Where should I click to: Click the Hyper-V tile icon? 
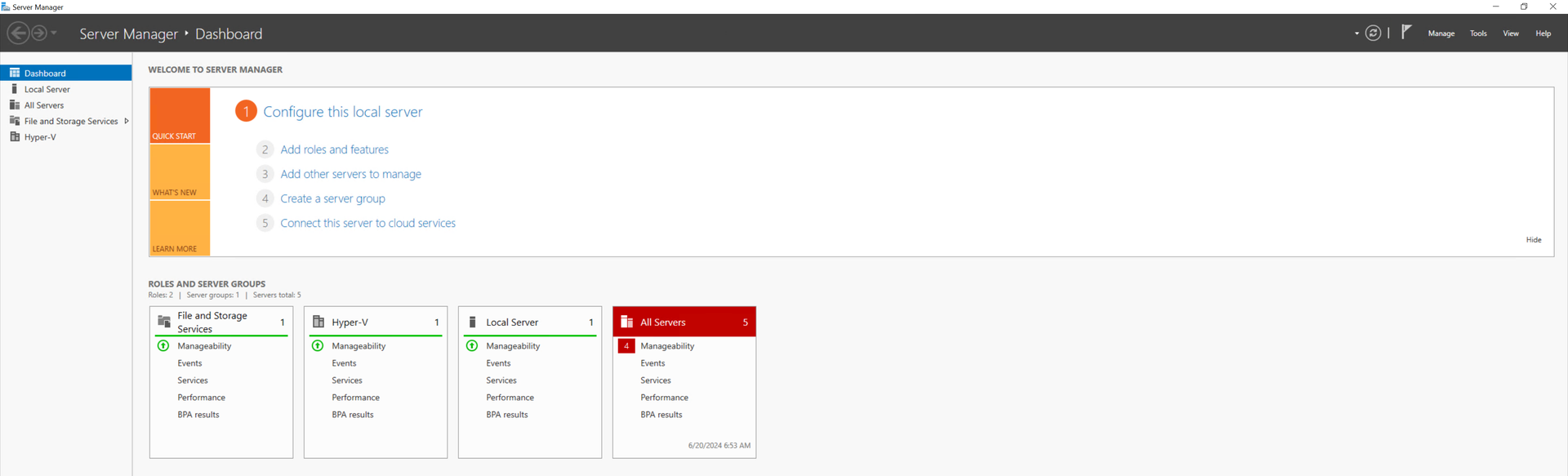[318, 322]
